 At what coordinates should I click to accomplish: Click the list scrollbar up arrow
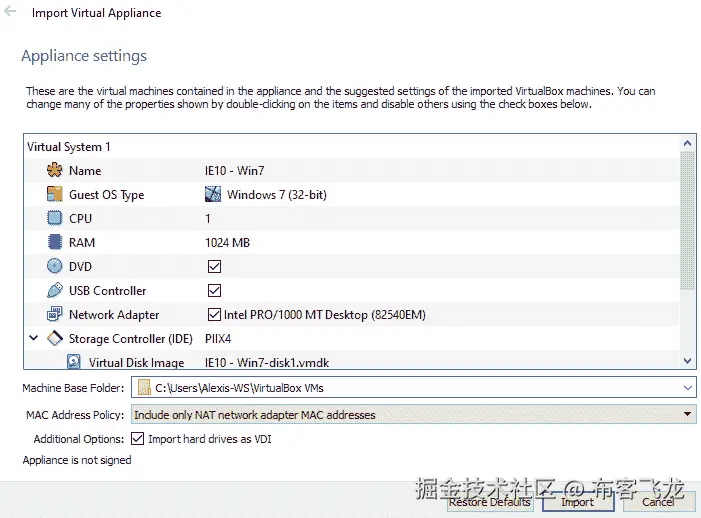click(688, 143)
